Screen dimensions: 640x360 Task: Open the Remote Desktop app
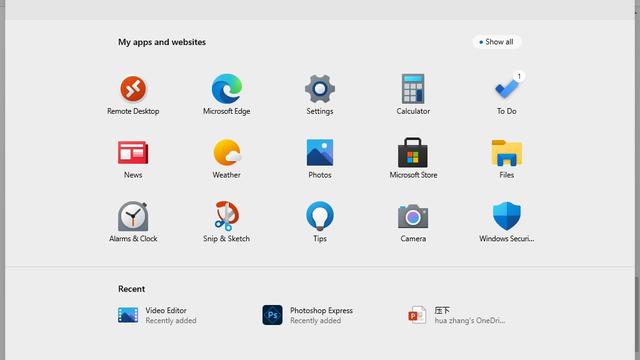[x=133, y=95]
